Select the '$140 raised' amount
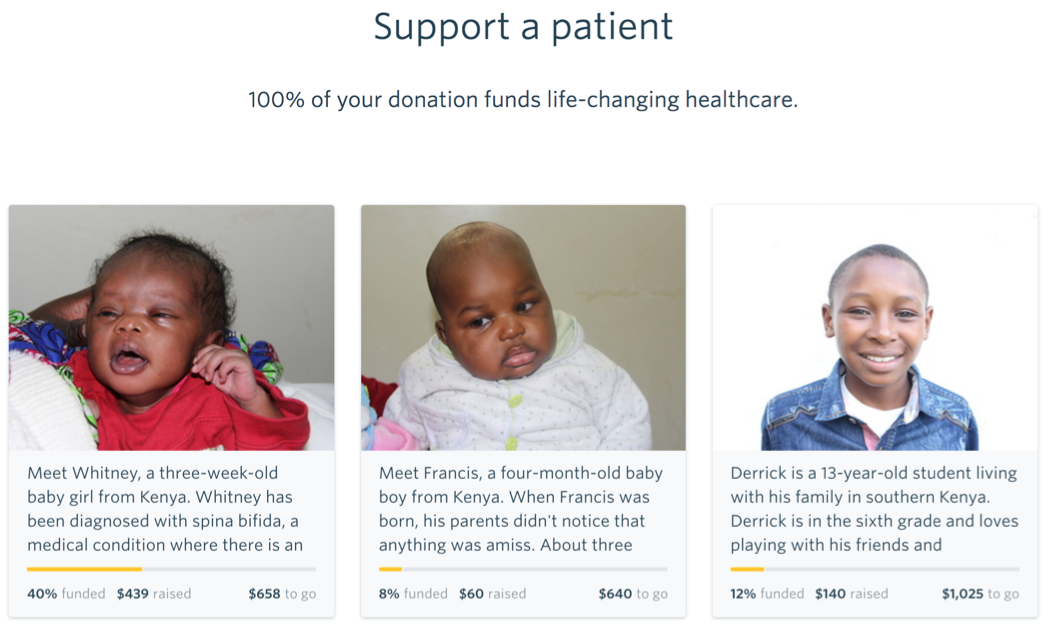 851,594
